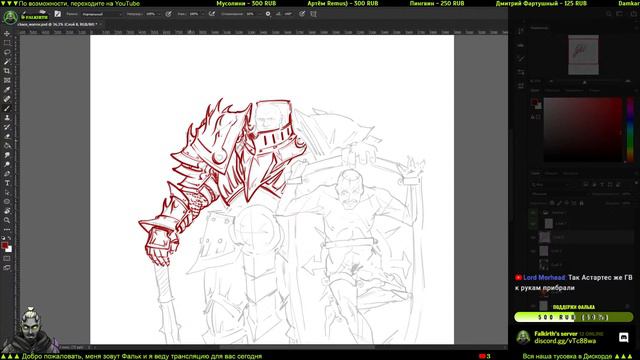Click the red foreground color swatch in toolbar
The image size is (640, 360).
[x=4, y=245]
